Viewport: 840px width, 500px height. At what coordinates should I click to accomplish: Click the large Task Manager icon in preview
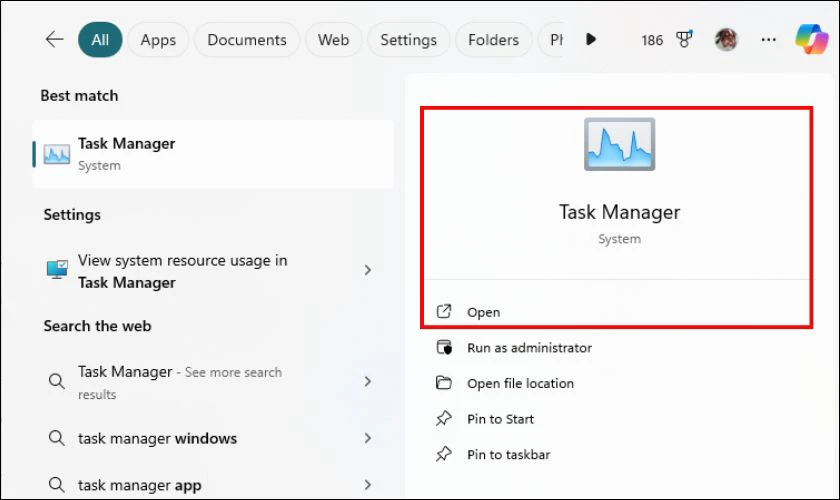(619, 144)
